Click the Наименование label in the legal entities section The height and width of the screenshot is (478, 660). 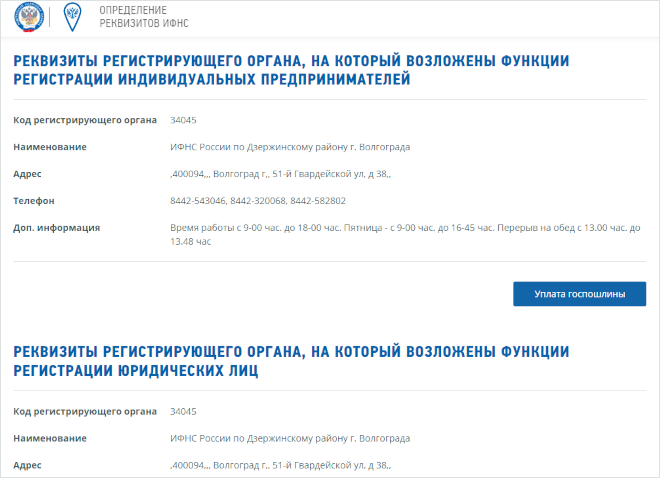[x=50, y=438]
